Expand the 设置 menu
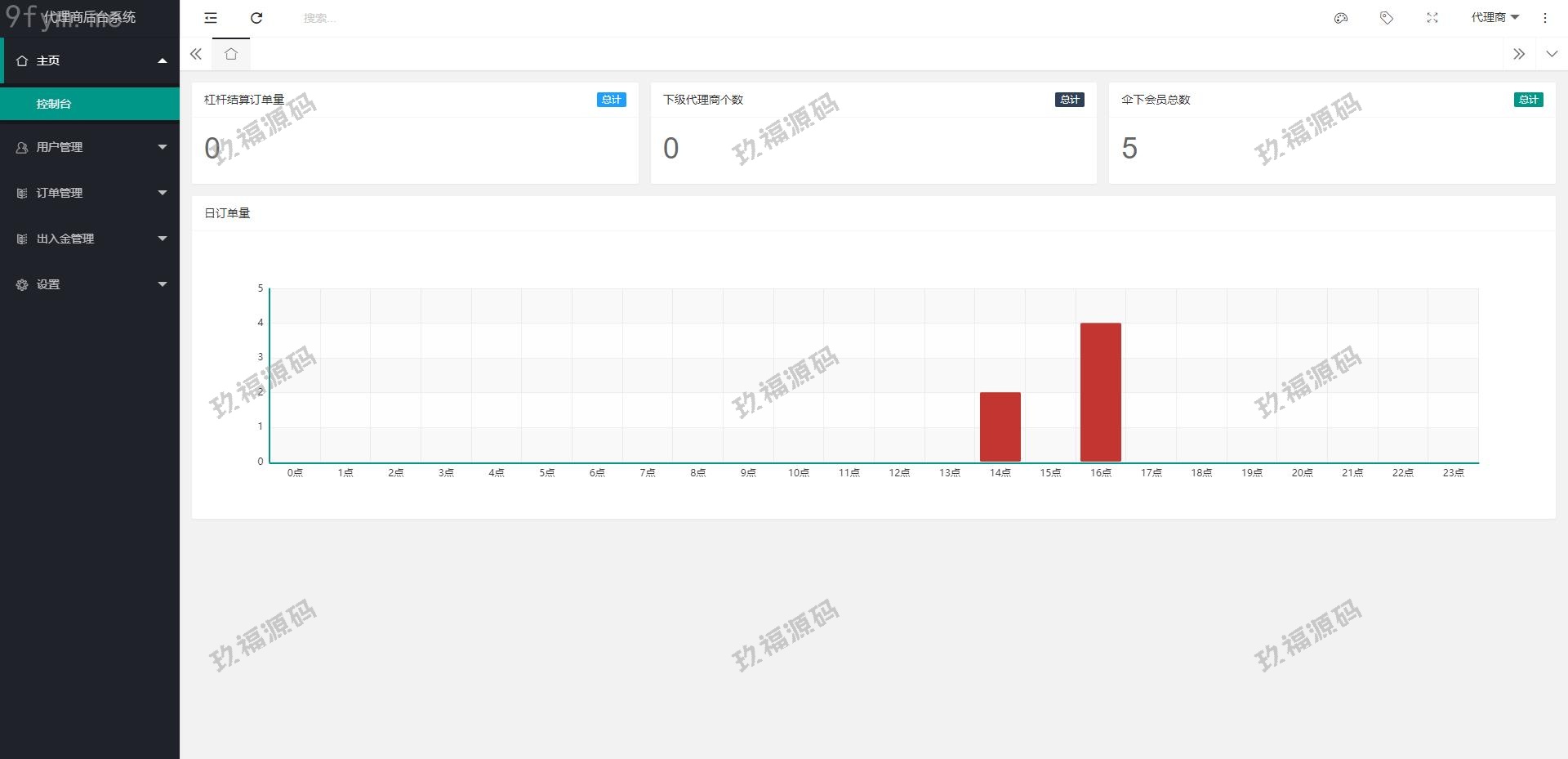Image resolution: width=1568 pixels, height=759 pixels. (90, 284)
